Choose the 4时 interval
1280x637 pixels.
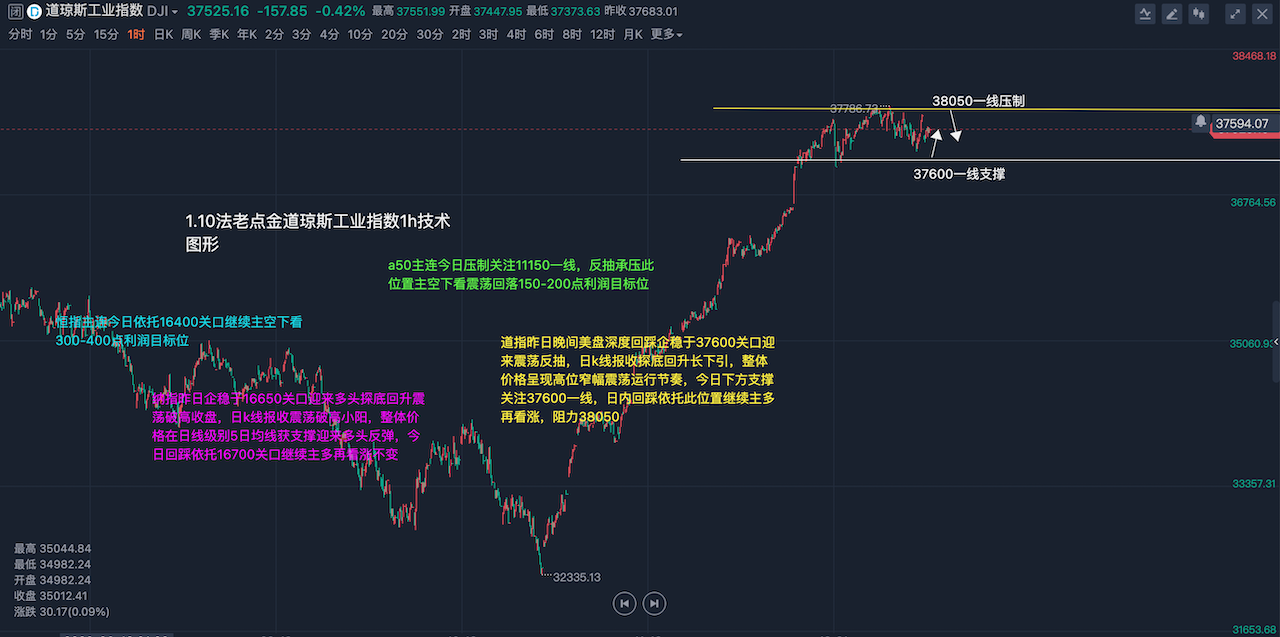pos(516,35)
